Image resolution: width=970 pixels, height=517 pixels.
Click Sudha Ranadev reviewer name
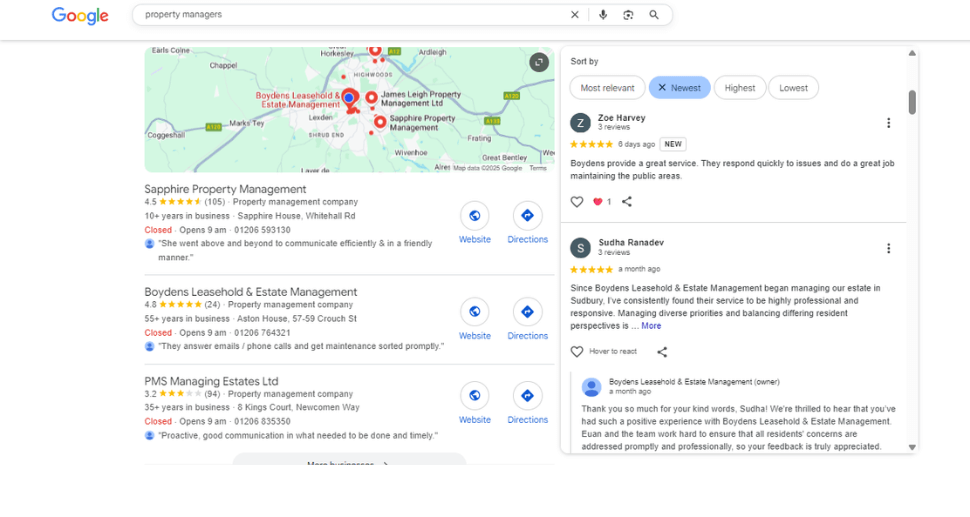coord(631,242)
